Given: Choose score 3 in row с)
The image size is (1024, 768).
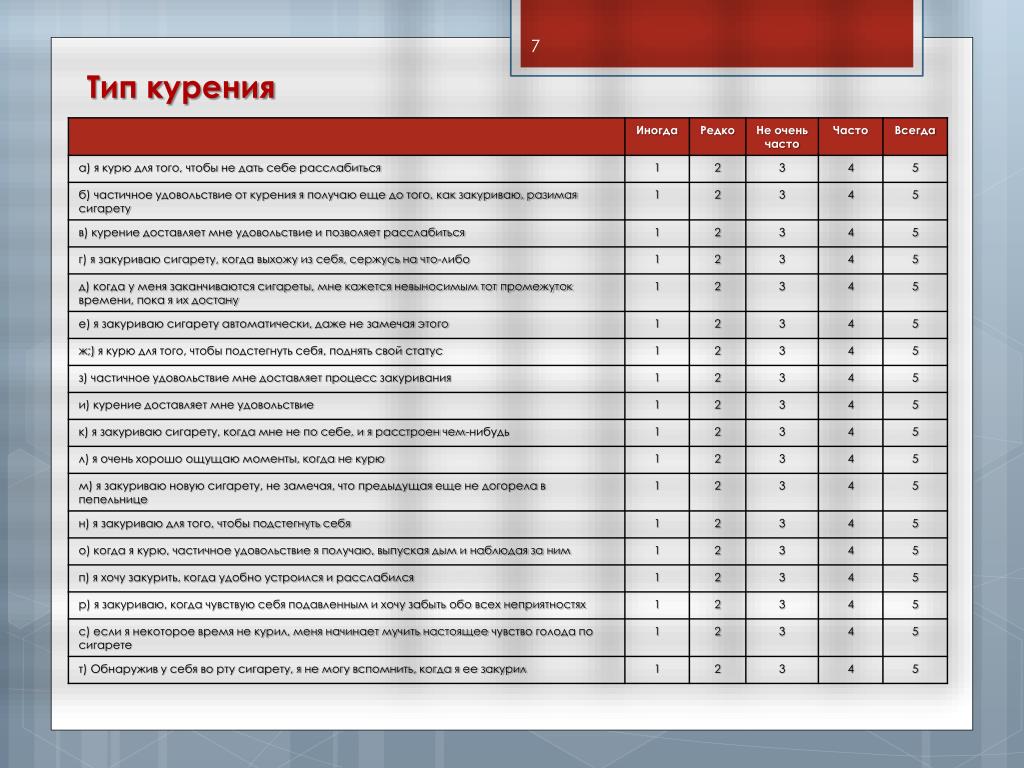Looking at the screenshot, I should pos(782,632).
